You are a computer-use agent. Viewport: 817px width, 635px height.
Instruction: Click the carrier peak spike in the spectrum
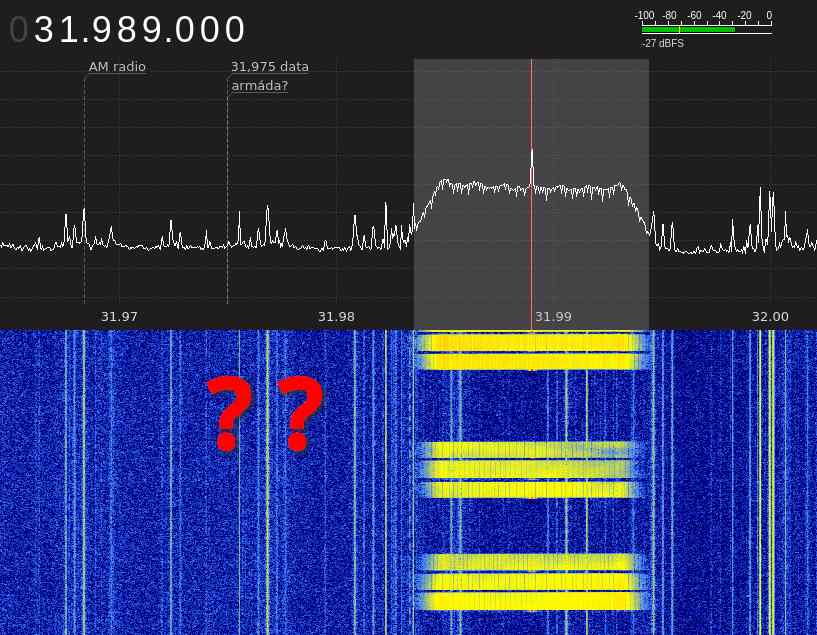point(532,160)
